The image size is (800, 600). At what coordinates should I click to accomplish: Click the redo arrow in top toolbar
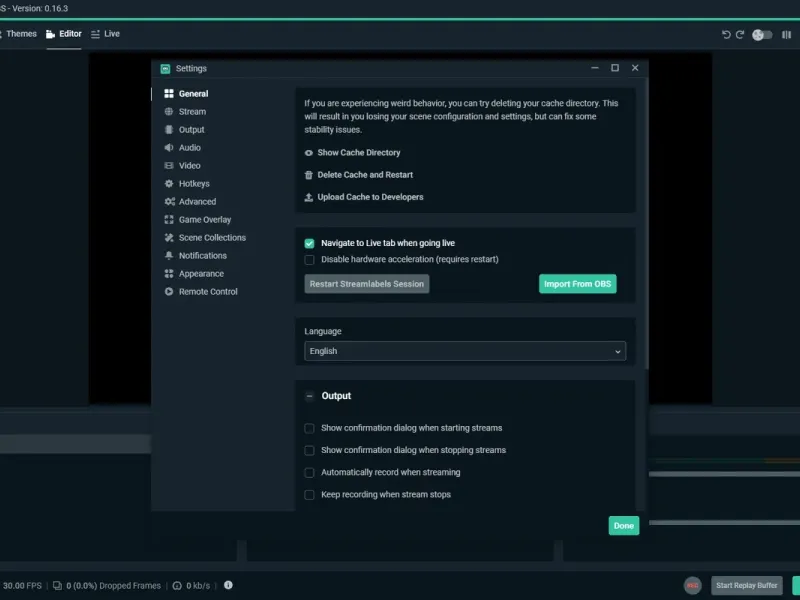click(x=740, y=34)
